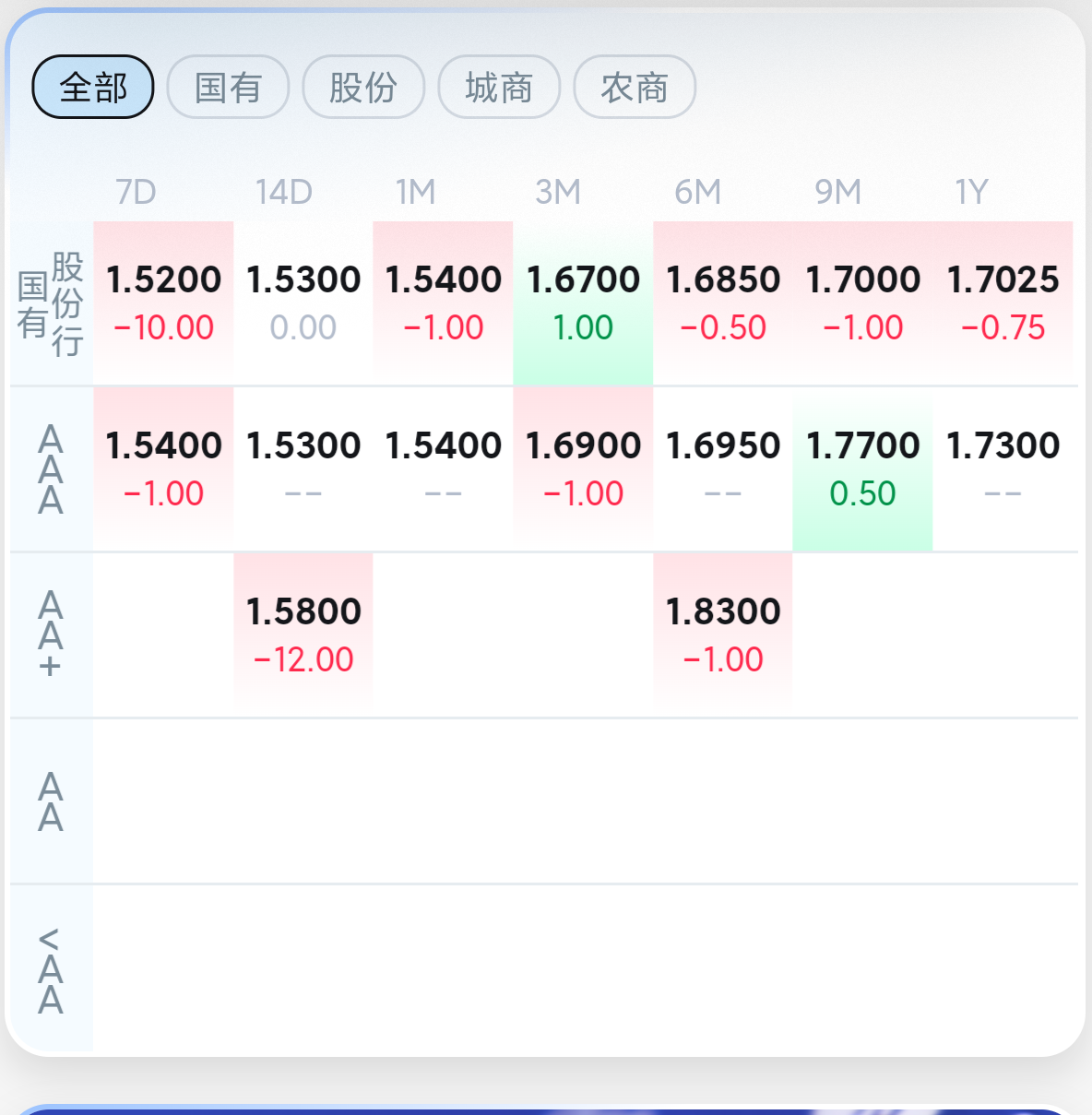
Task: Switch to the 国有 filter tab
Action: click(228, 87)
